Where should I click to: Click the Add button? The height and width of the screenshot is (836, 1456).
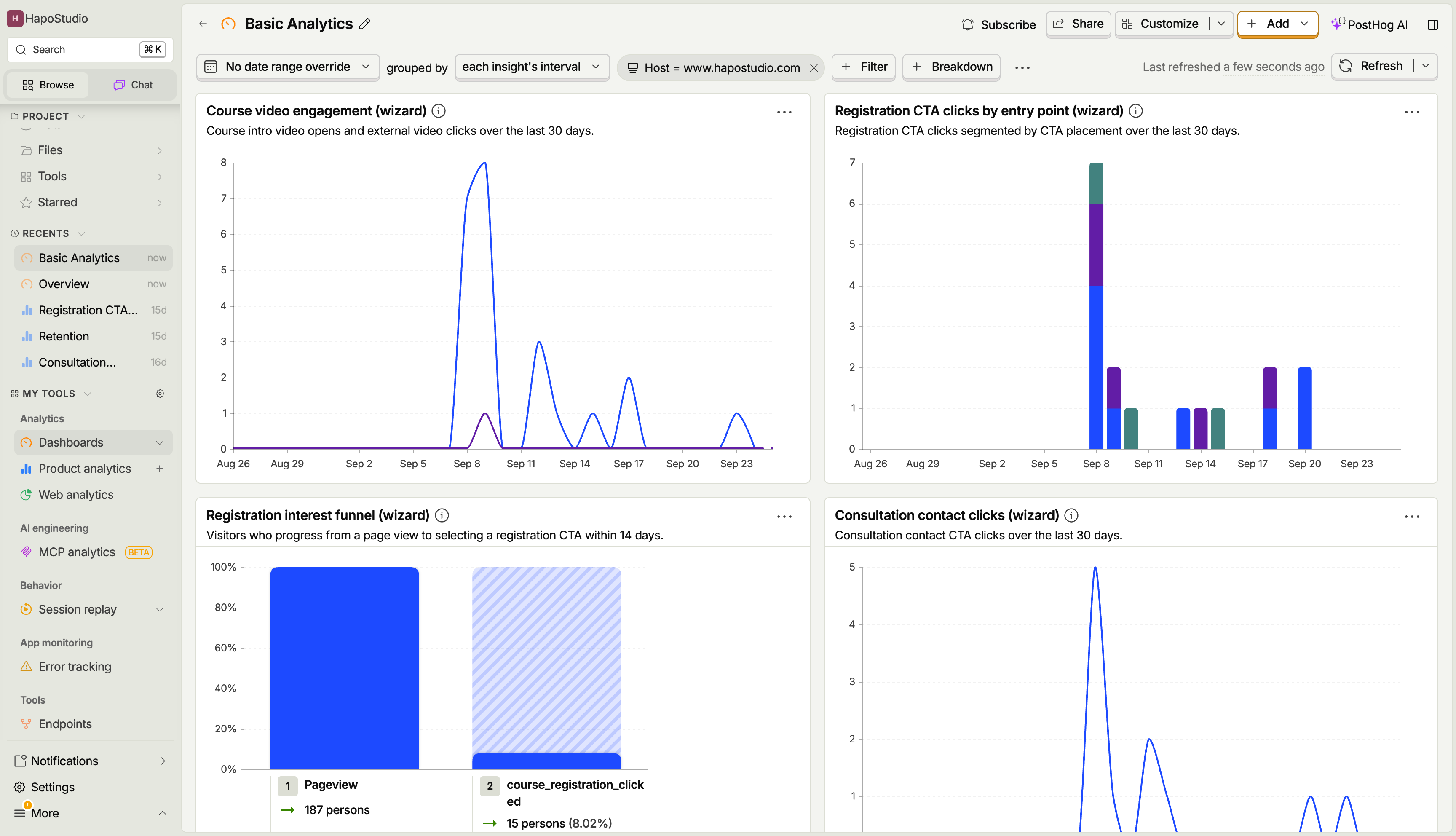coord(1277,24)
